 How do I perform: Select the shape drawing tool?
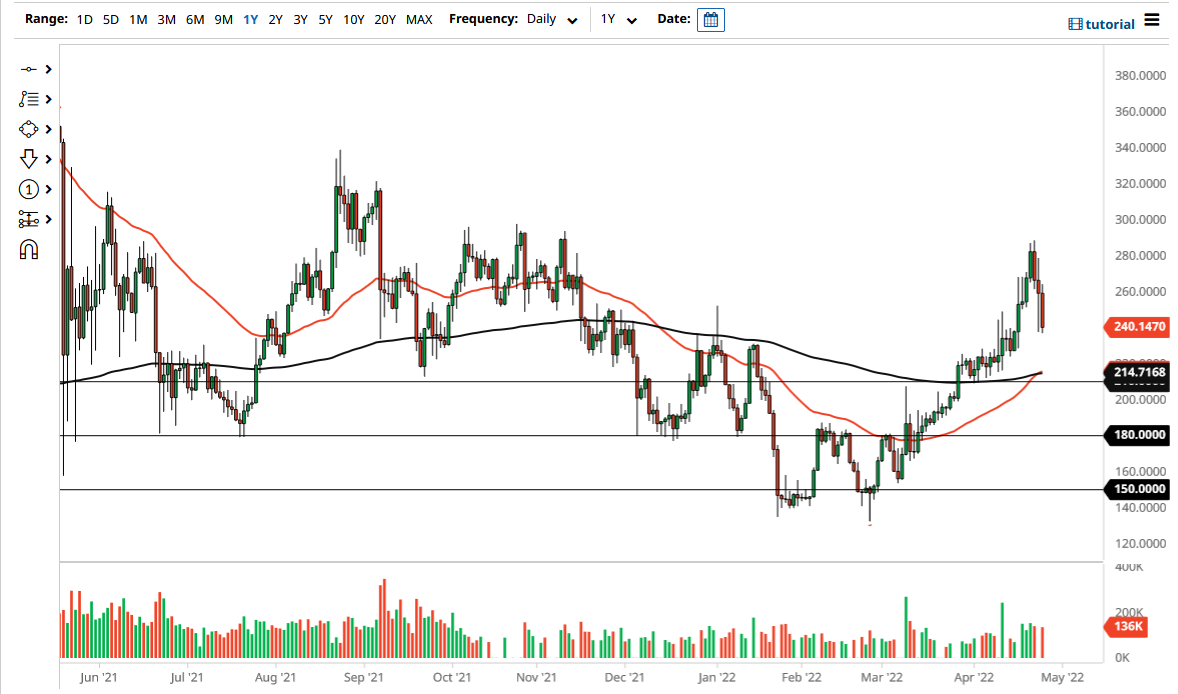26,129
